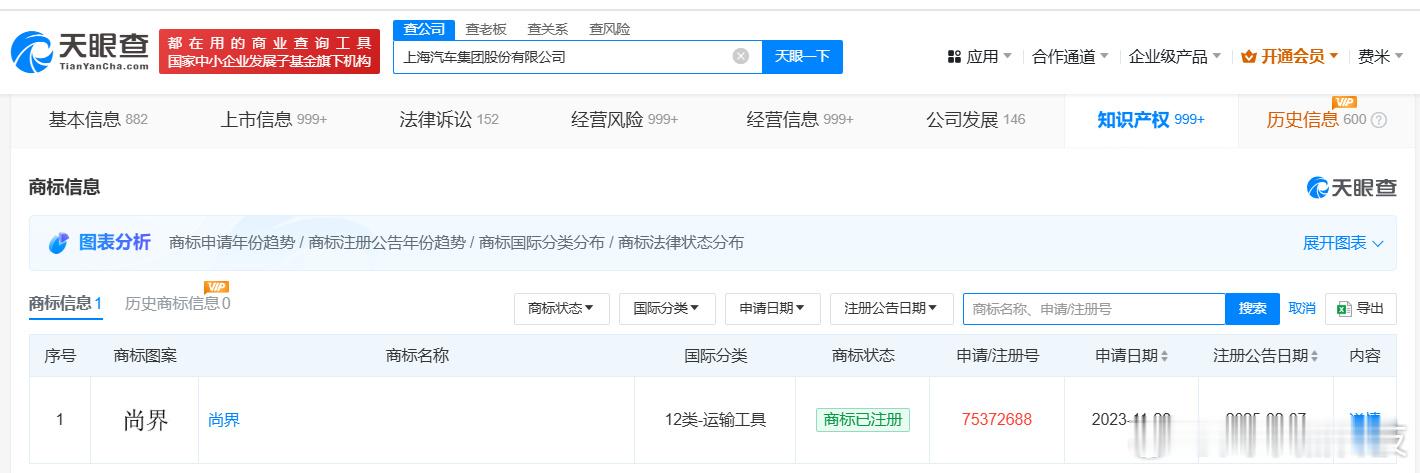
Task: Open the 国际分类 filter dropdown
Action: pos(667,309)
